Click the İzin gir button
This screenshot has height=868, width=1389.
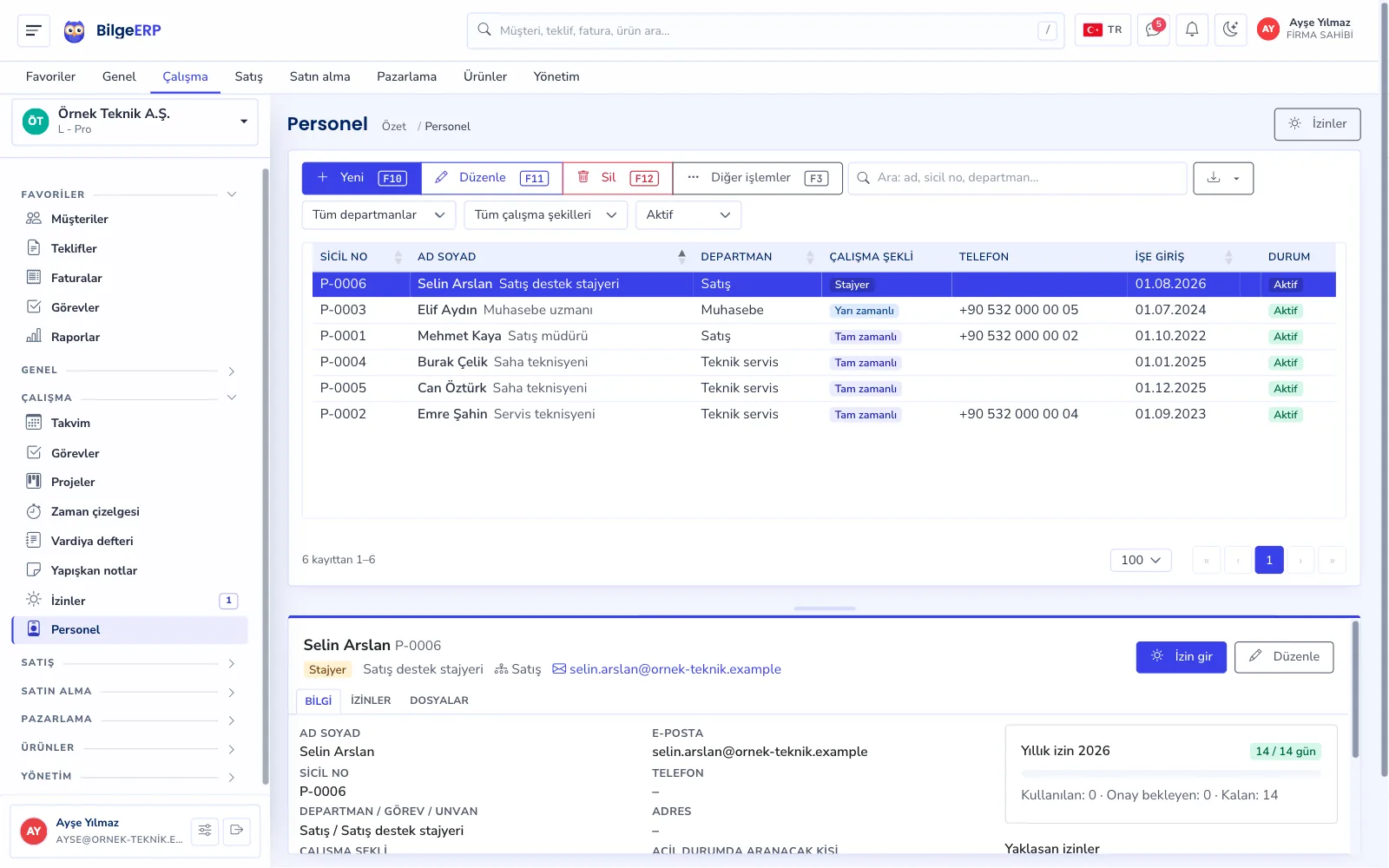pos(1182,657)
